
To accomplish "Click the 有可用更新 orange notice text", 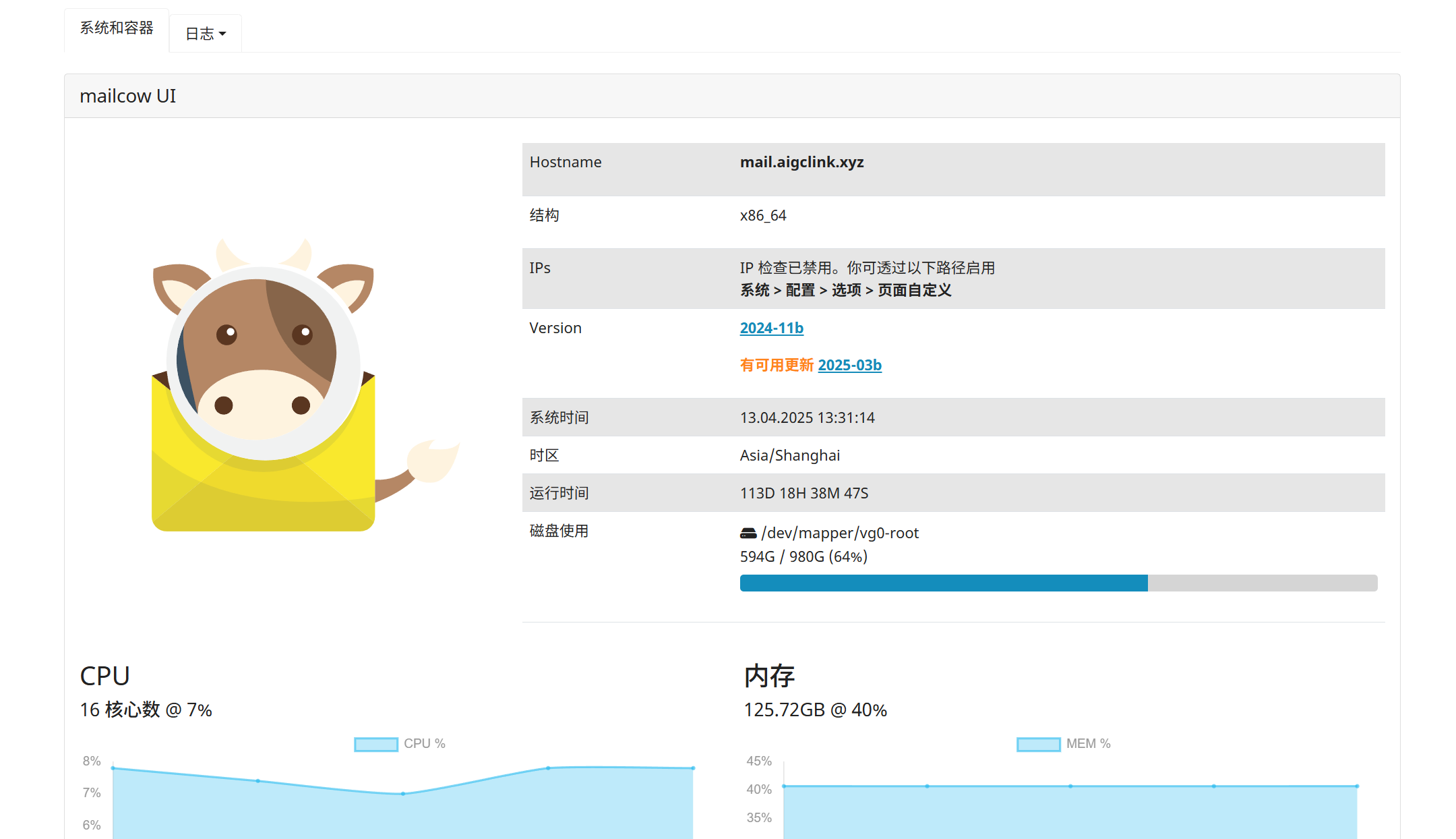I will (777, 365).
